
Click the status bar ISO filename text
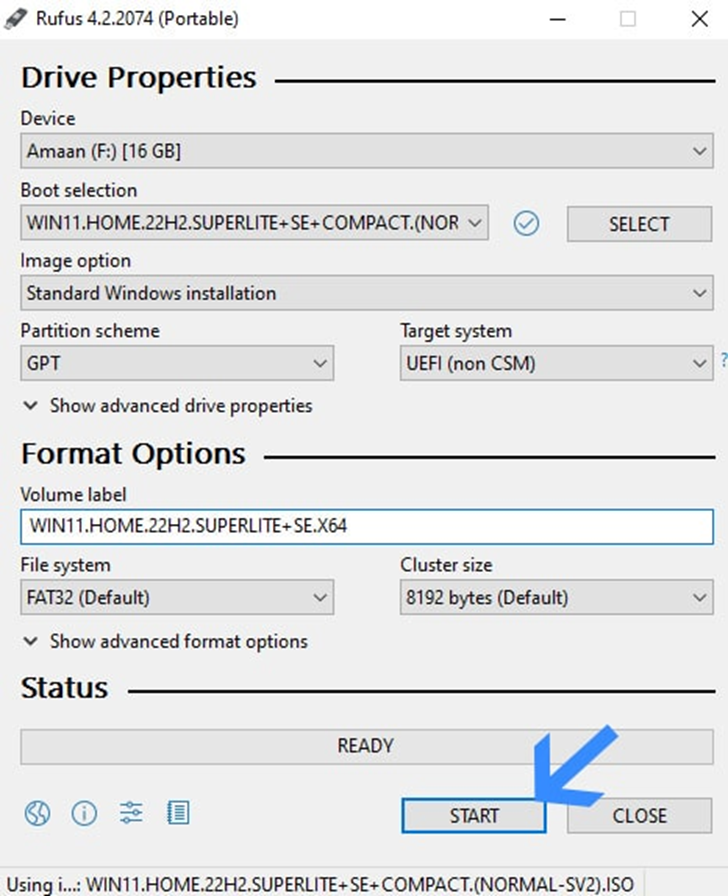point(320,884)
